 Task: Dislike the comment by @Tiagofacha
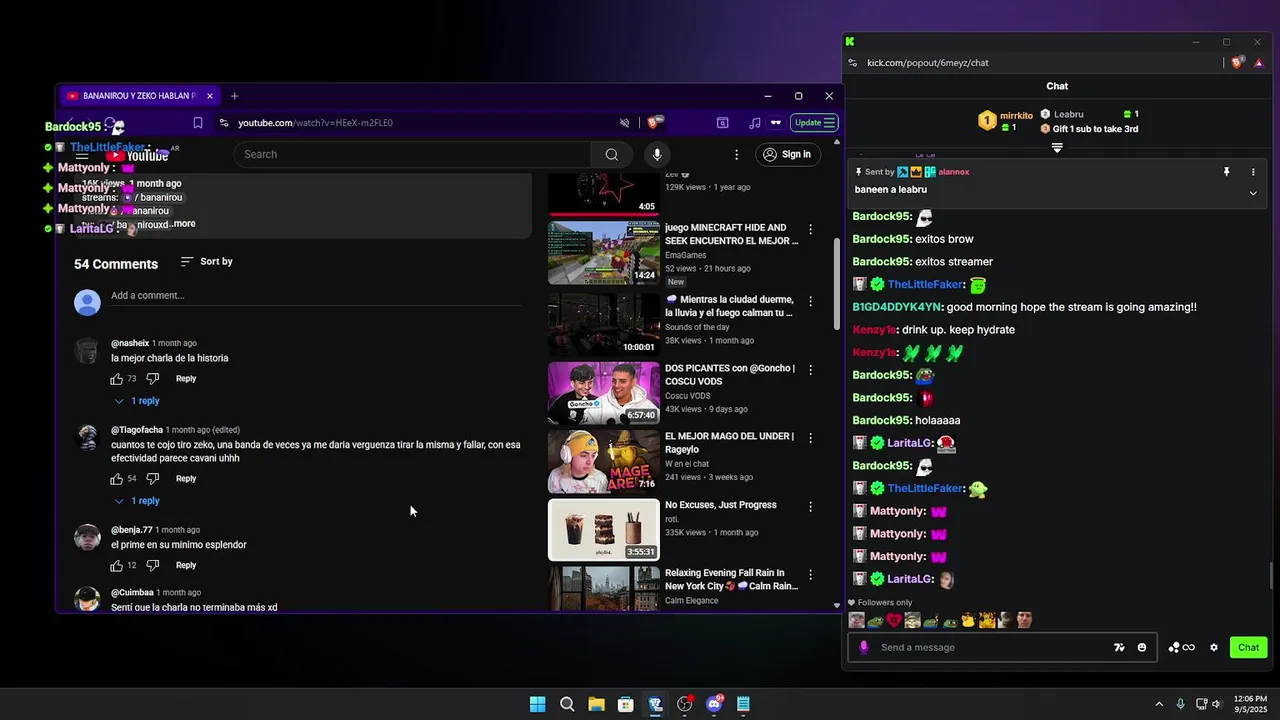click(153, 479)
